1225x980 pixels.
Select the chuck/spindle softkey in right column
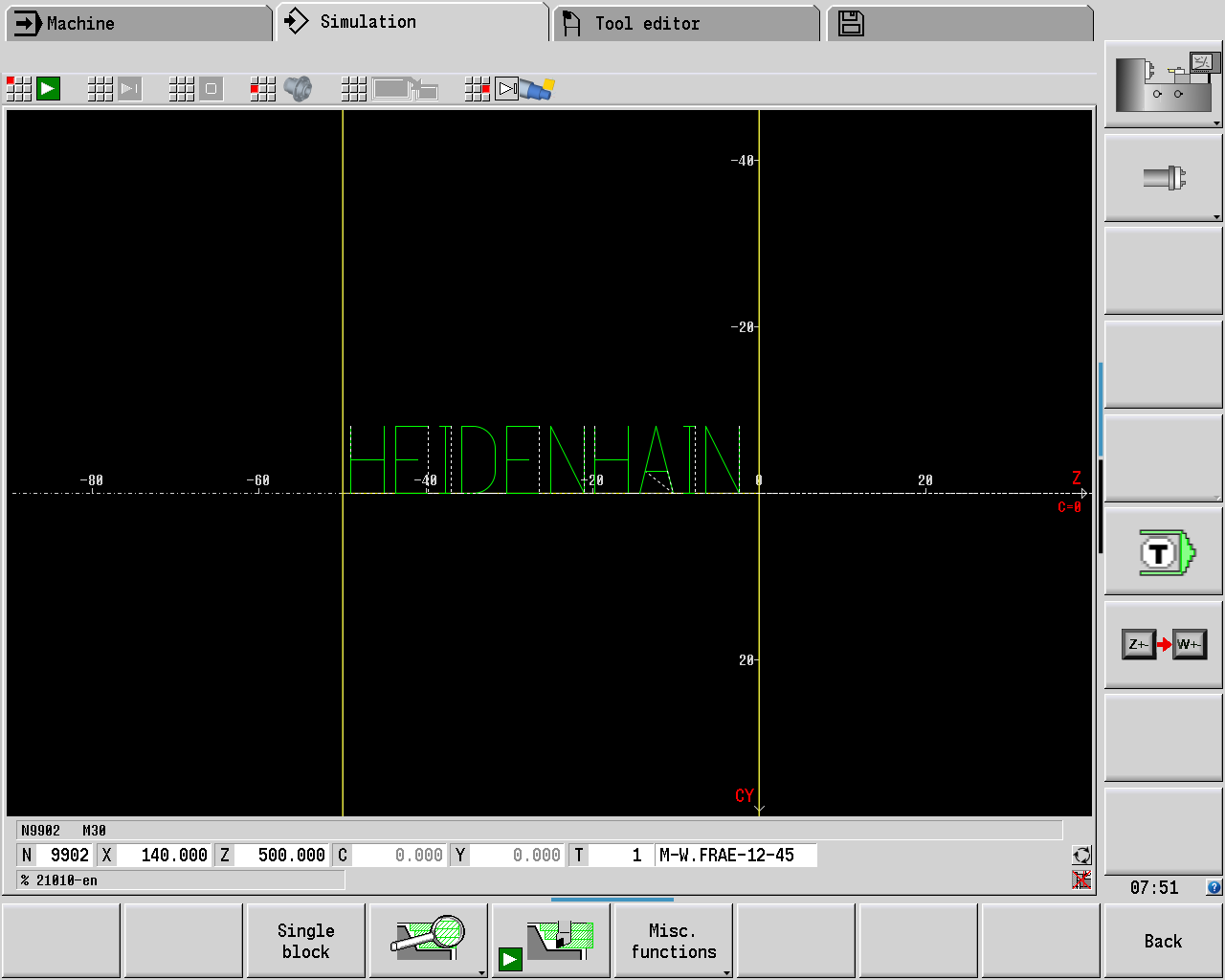1164,178
